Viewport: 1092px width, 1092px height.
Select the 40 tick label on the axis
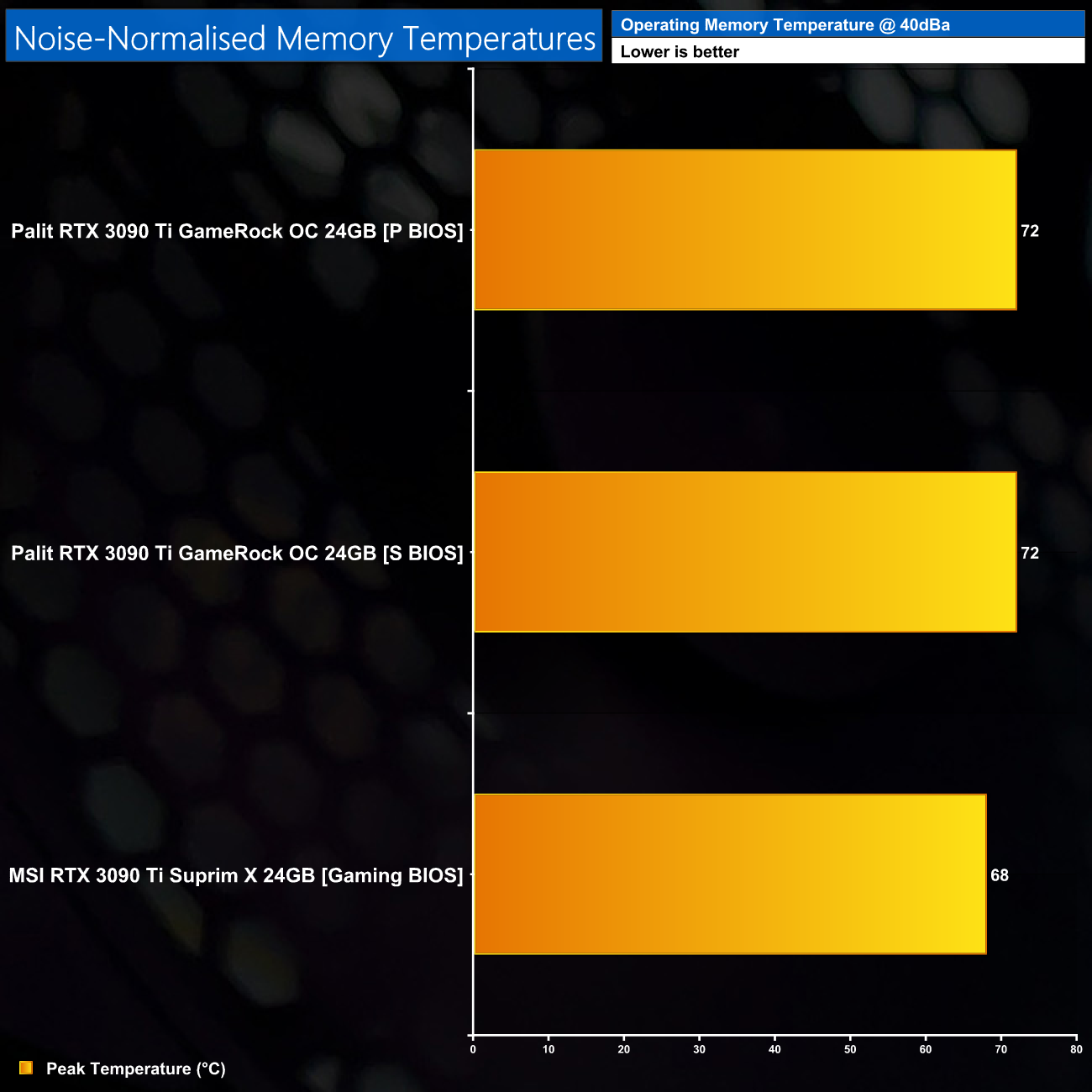(775, 1049)
